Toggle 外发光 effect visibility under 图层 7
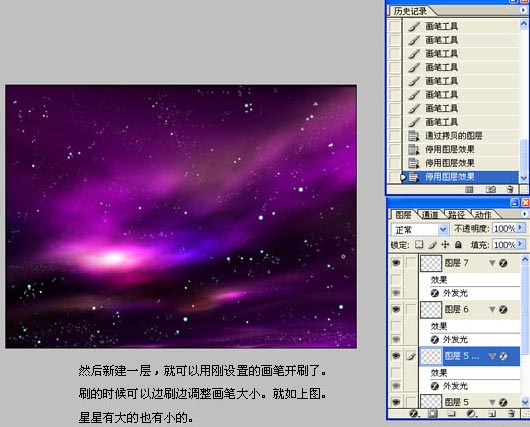This screenshot has width=530, height=427. tap(396, 292)
